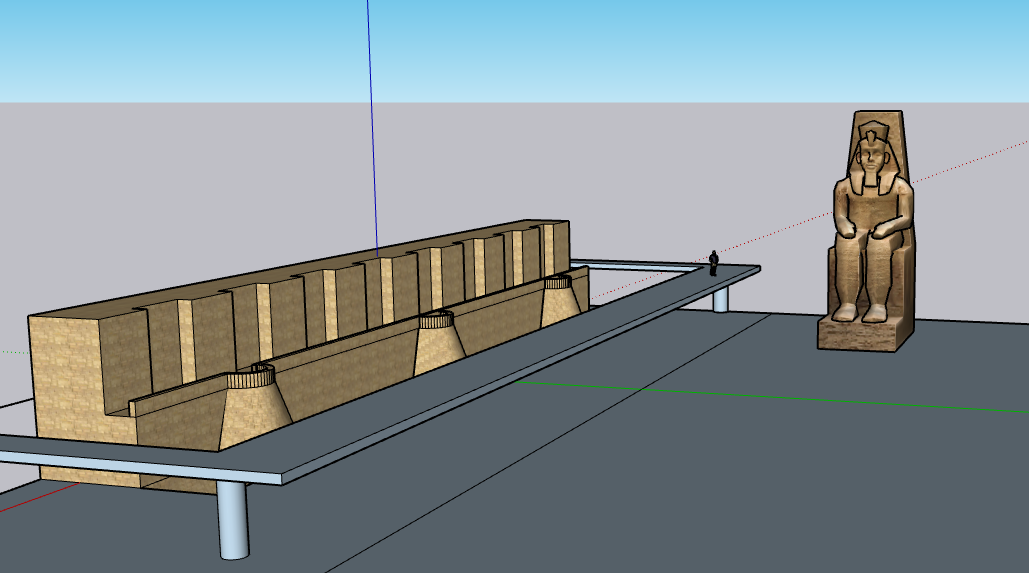1029x573 pixels.
Task: Click the far support pillar under the walkway
Action: tap(721, 299)
